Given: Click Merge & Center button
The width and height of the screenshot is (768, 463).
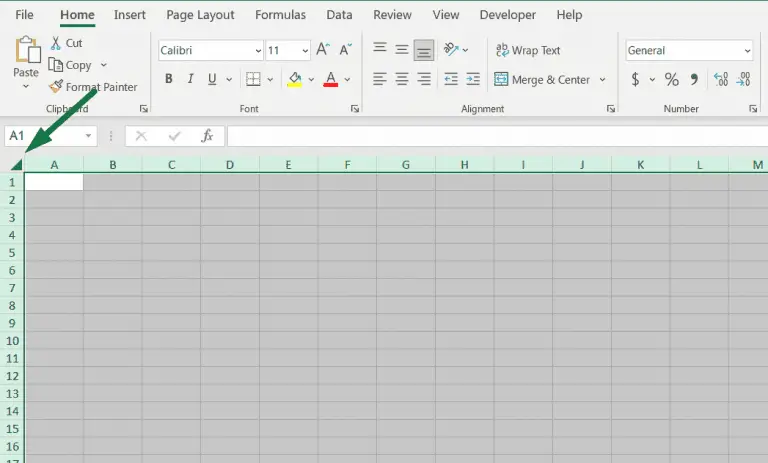Looking at the screenshot, I should click(x=542, y=79).
